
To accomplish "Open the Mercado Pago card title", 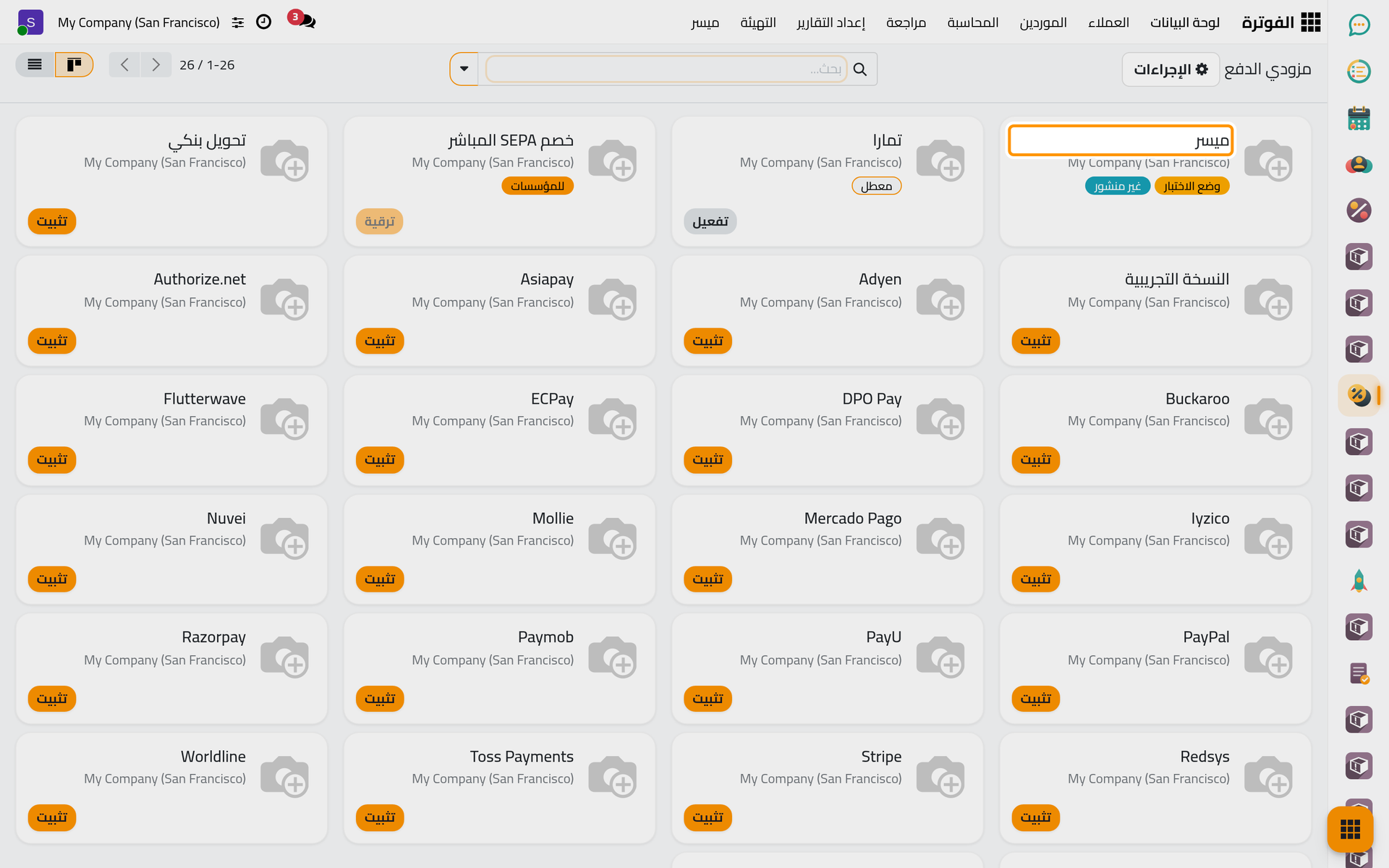I will [852, 518].
